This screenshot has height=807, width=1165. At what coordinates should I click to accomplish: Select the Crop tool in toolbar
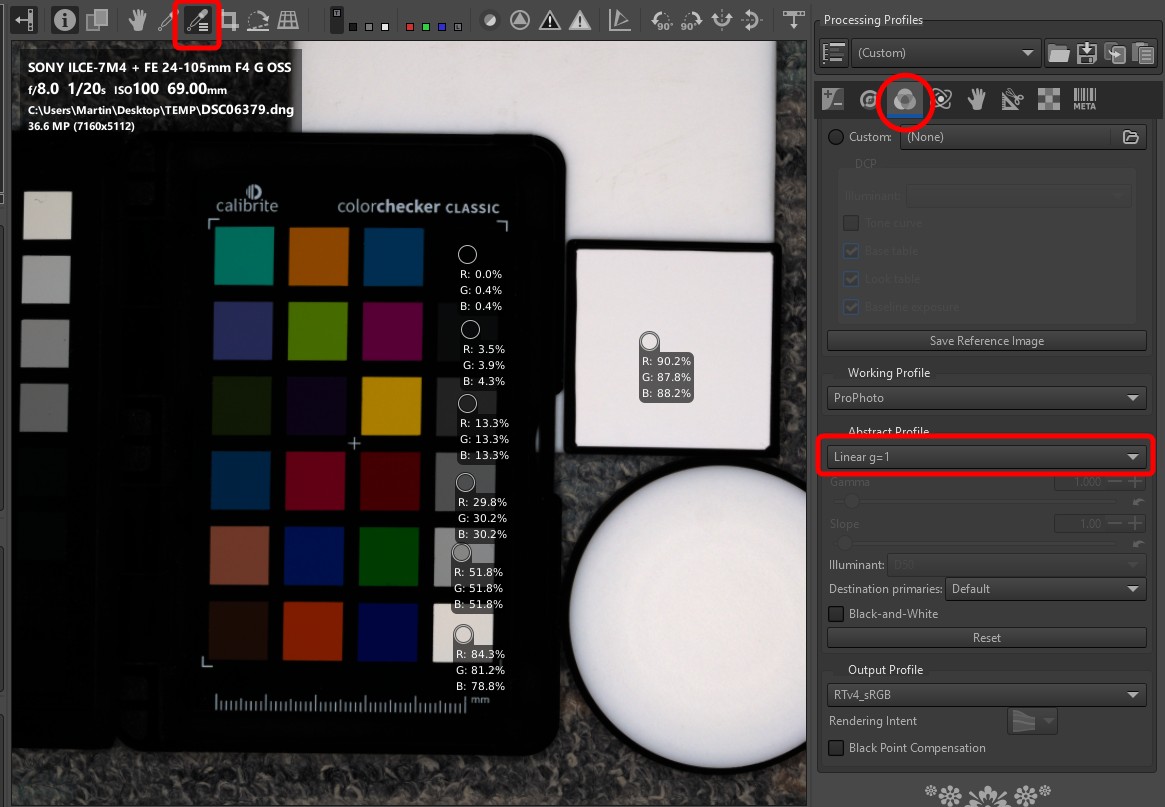point(229,20)
